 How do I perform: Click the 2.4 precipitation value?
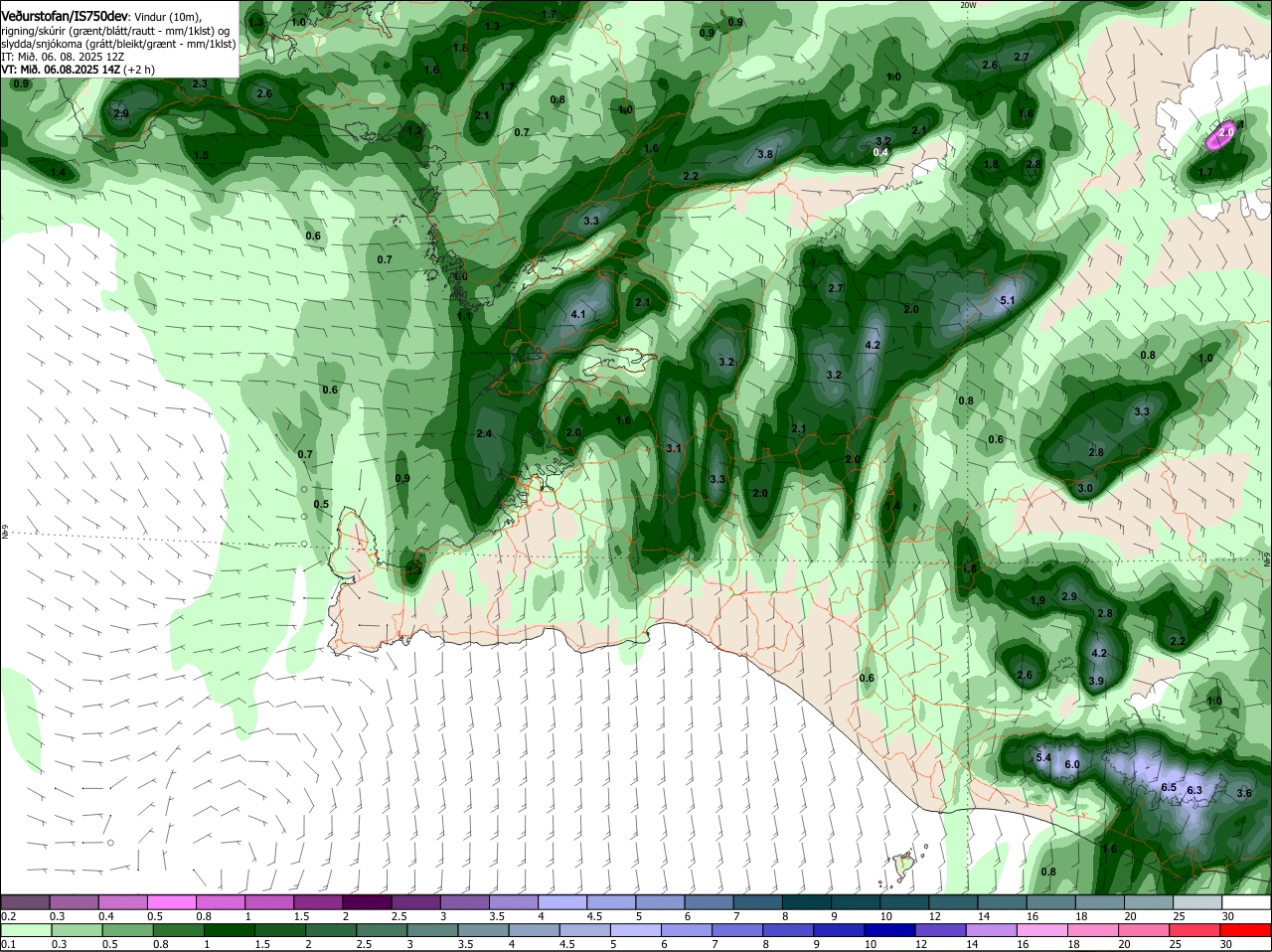(x=485, y=433)
